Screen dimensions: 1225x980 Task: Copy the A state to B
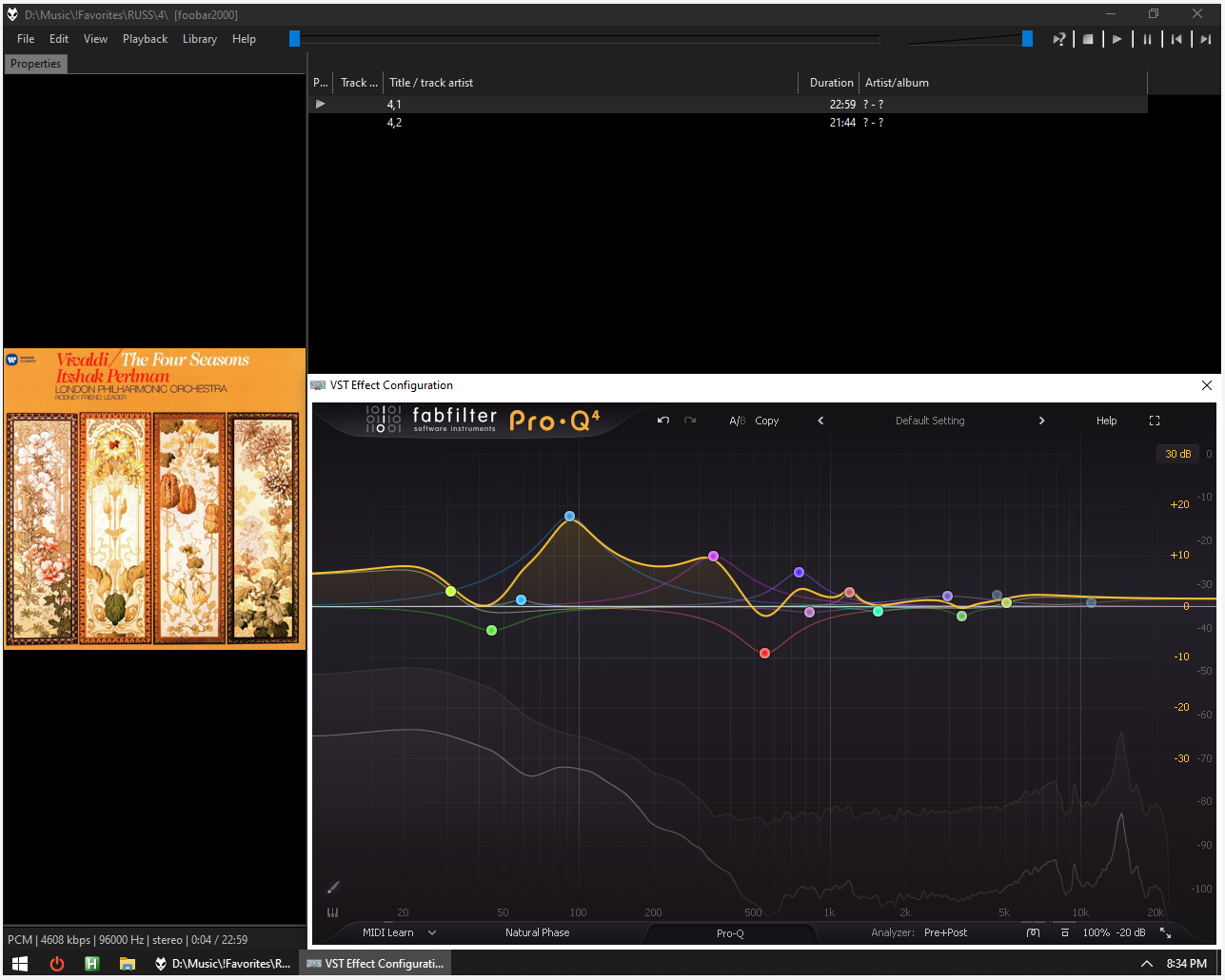tap(766, 421)
